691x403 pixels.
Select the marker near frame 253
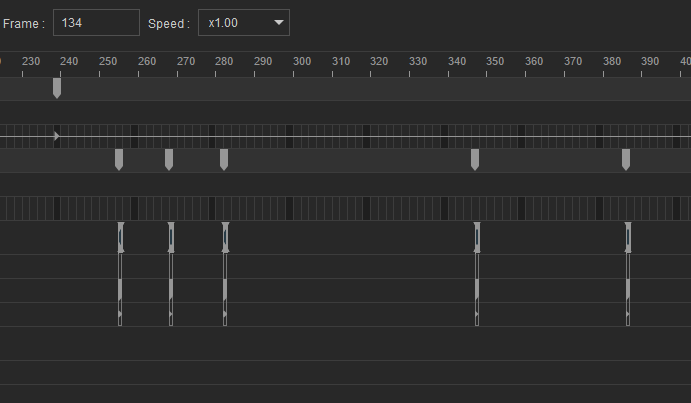[119, 160]
